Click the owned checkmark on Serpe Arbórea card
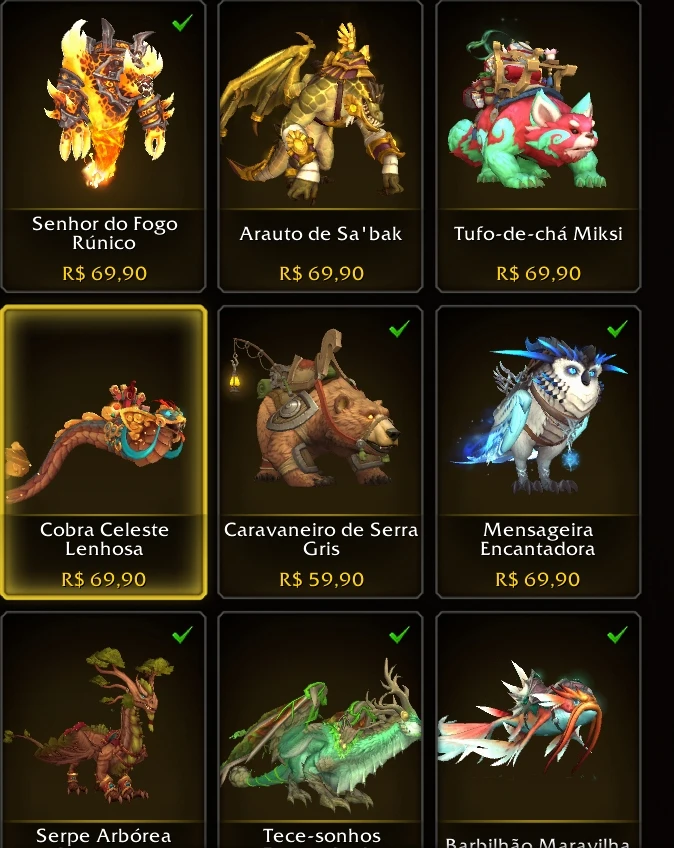Screen dimensions: 674x848 (182, 634)
